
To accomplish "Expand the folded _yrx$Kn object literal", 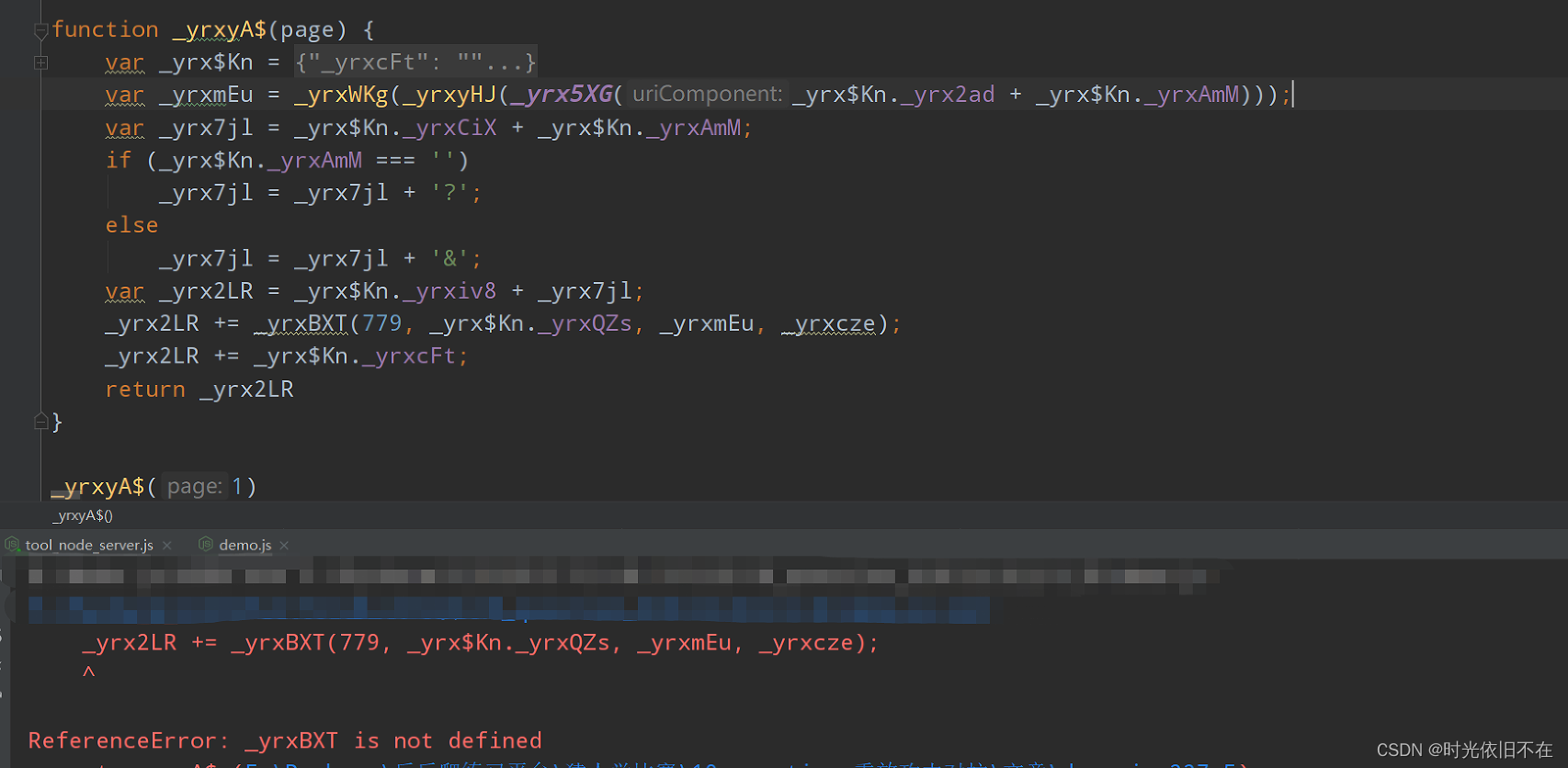I will (40, 62).
